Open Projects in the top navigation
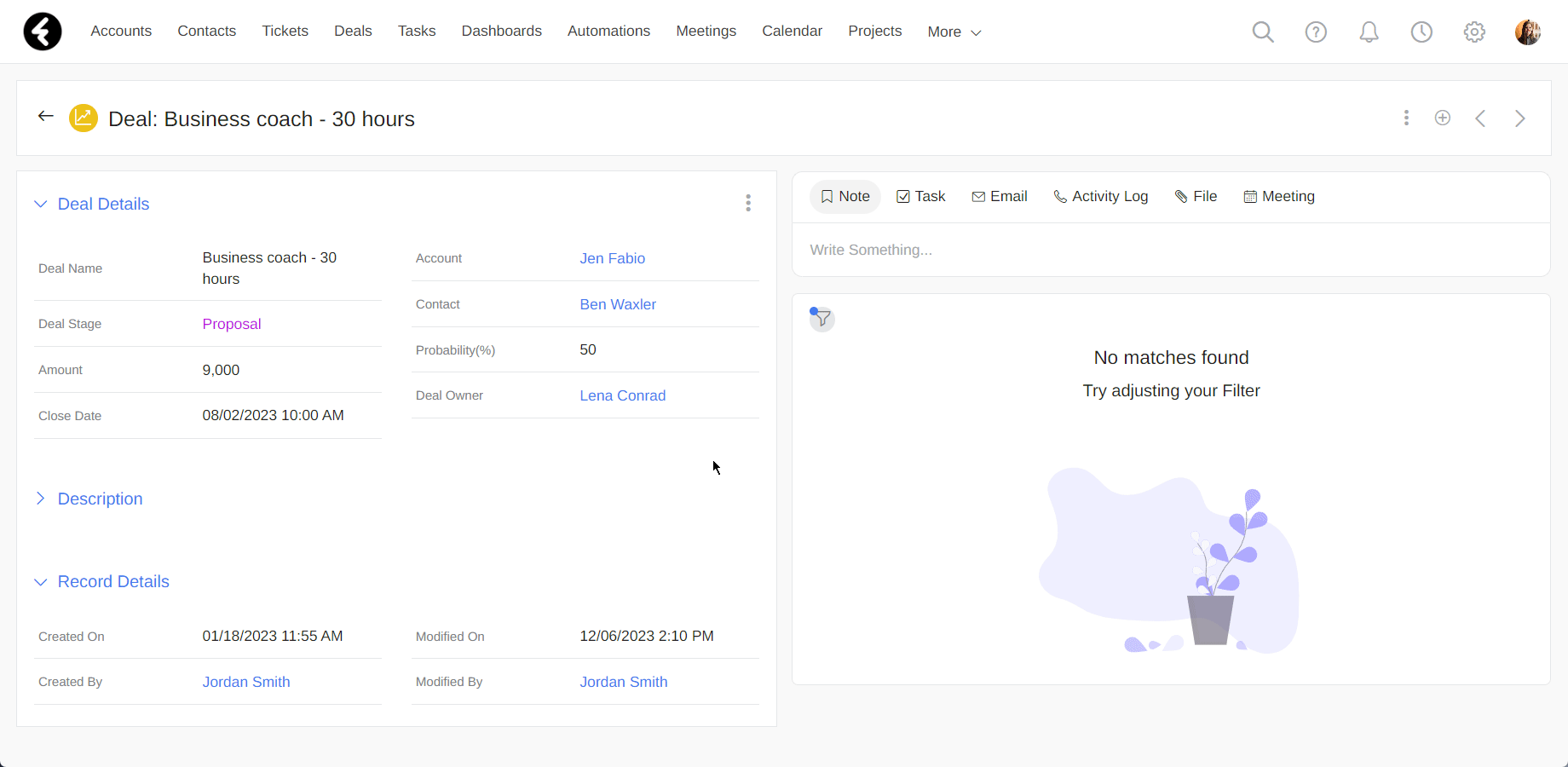 [875, 32]
